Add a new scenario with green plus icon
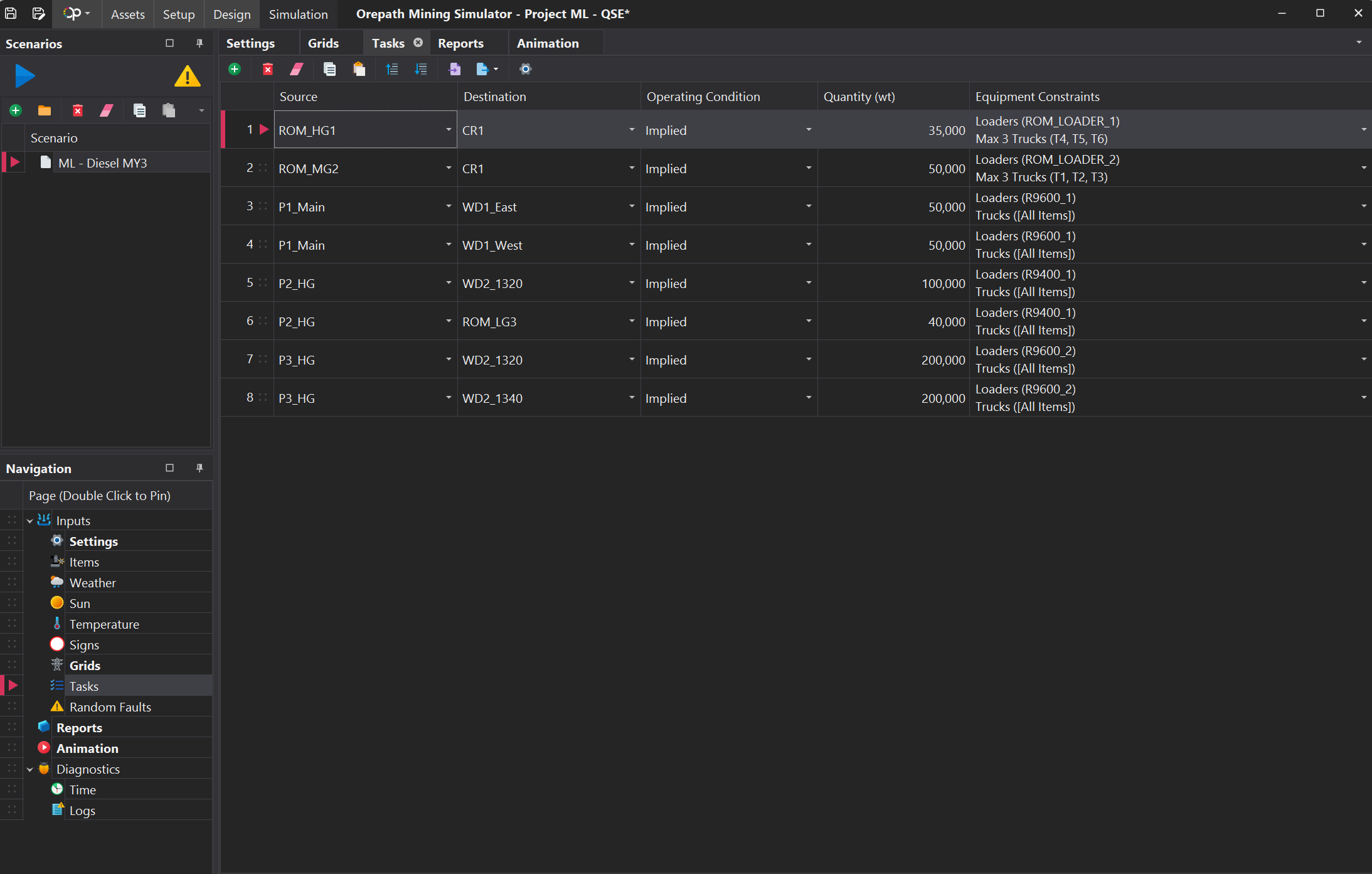Screen dimensions: 1372x874 (16, 111)
